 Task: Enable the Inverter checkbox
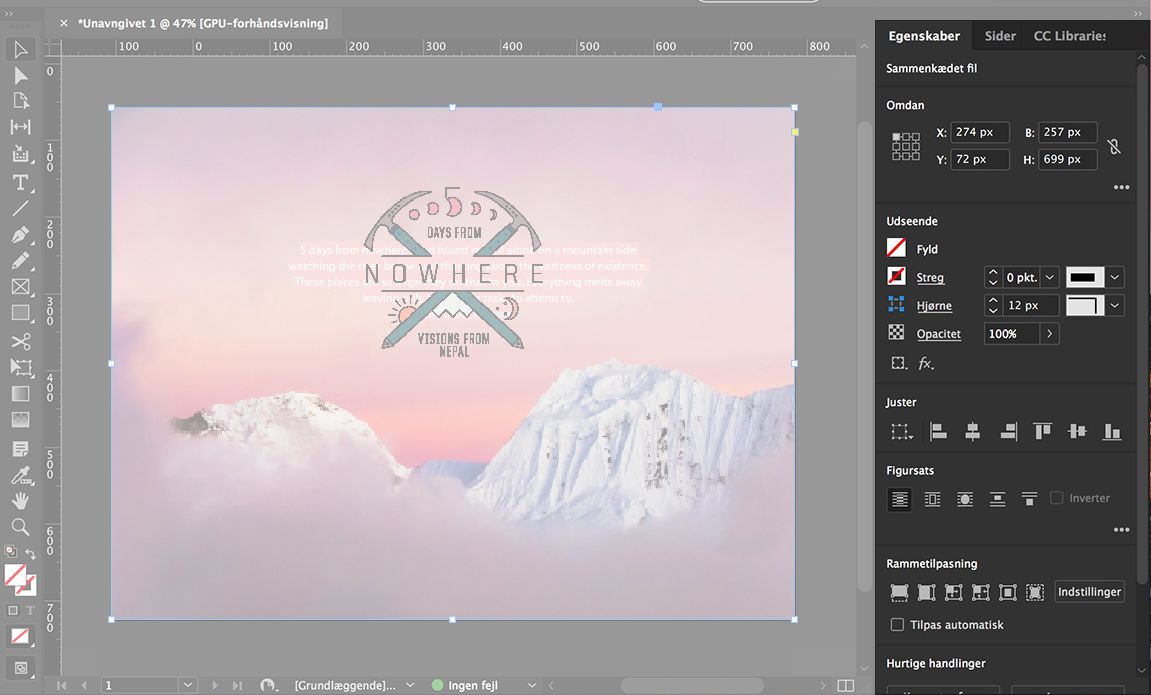[1057, 498]
